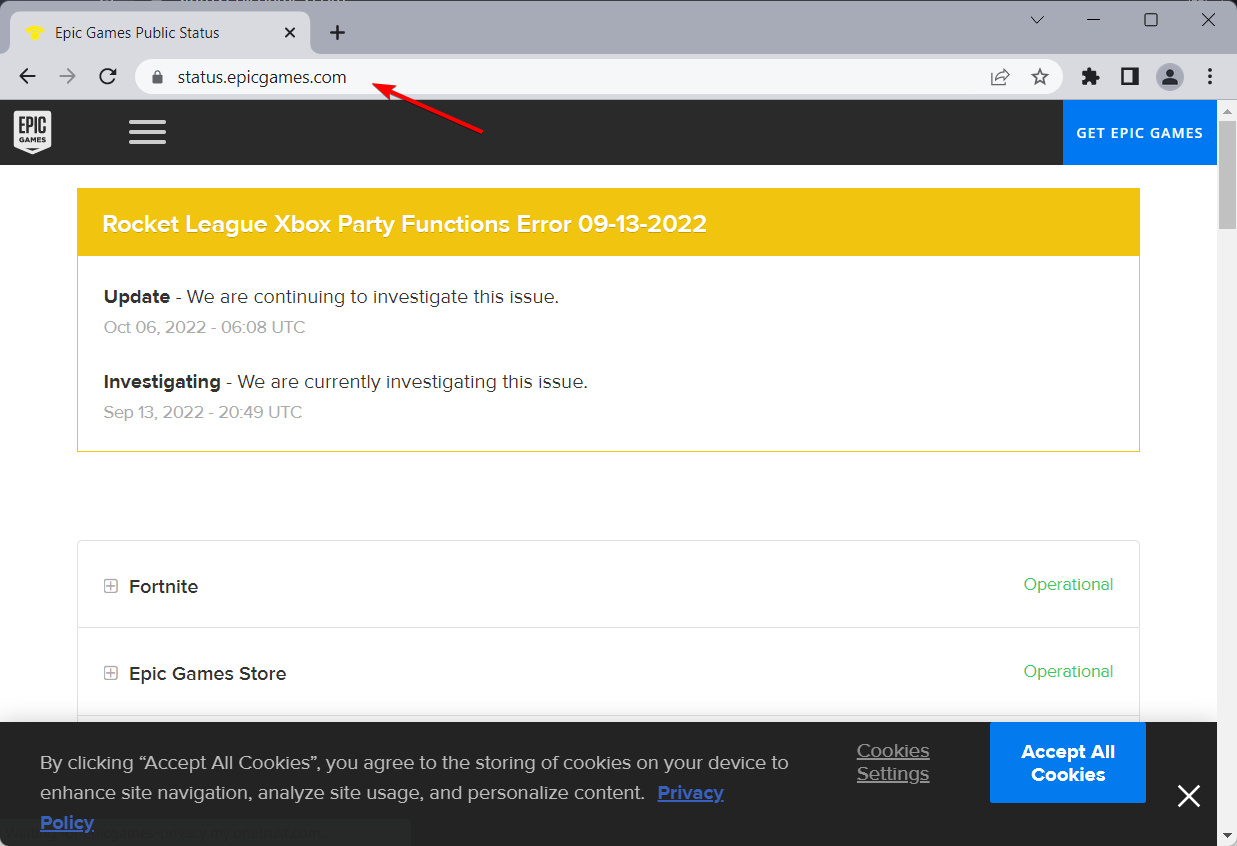Minimize the browser window
Viewport: 1237px width, 846px height.
pyautogui.click(x=1094, y=20)
